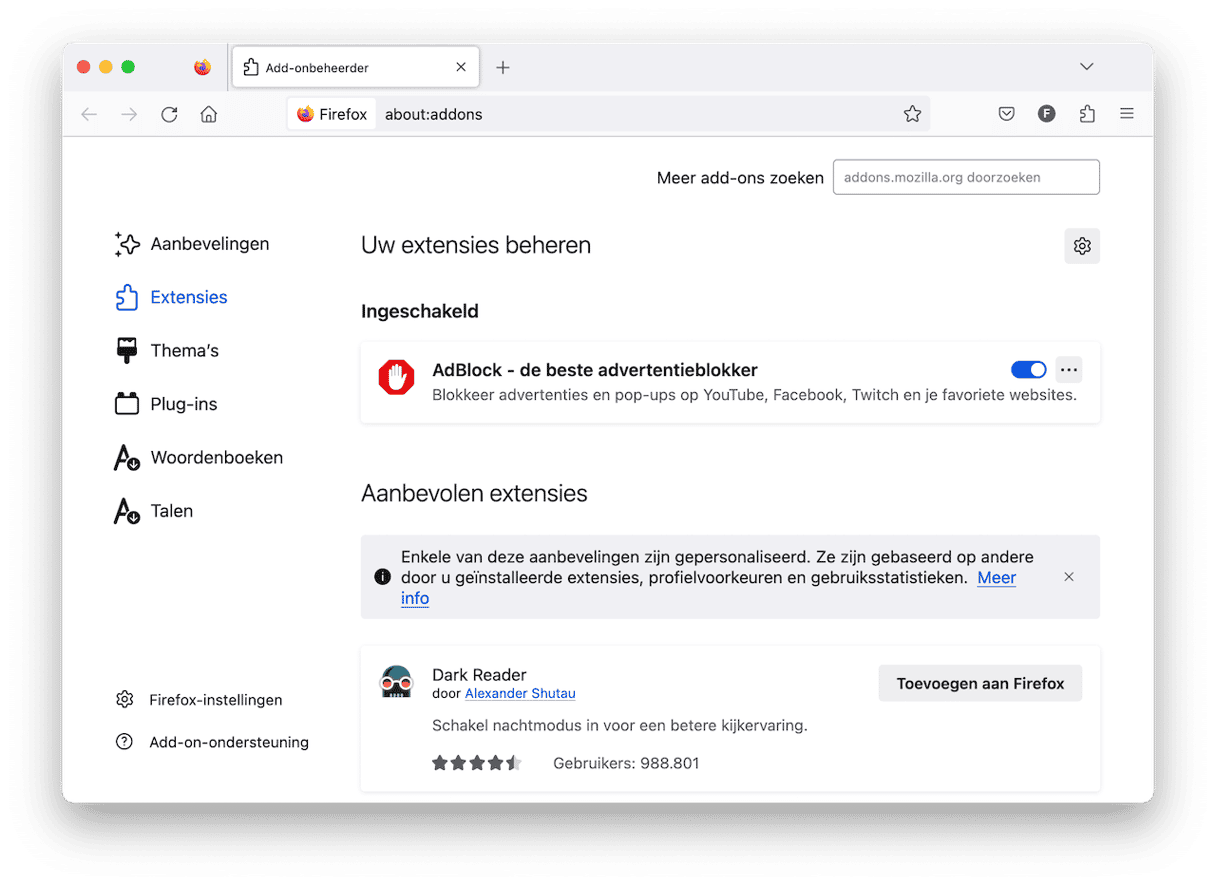Click the info icon in the notice
This screenshot has width=1216, height=885.
pos(382,577)
